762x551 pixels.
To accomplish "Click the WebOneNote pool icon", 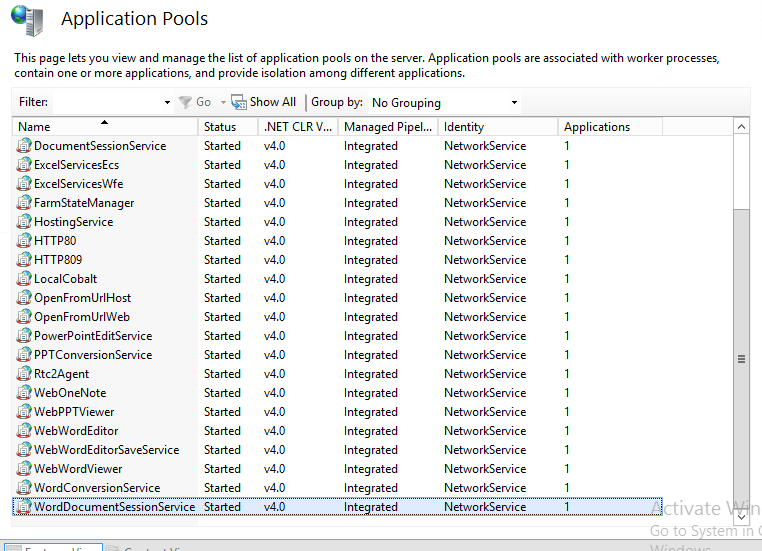I will pos(24,392).
